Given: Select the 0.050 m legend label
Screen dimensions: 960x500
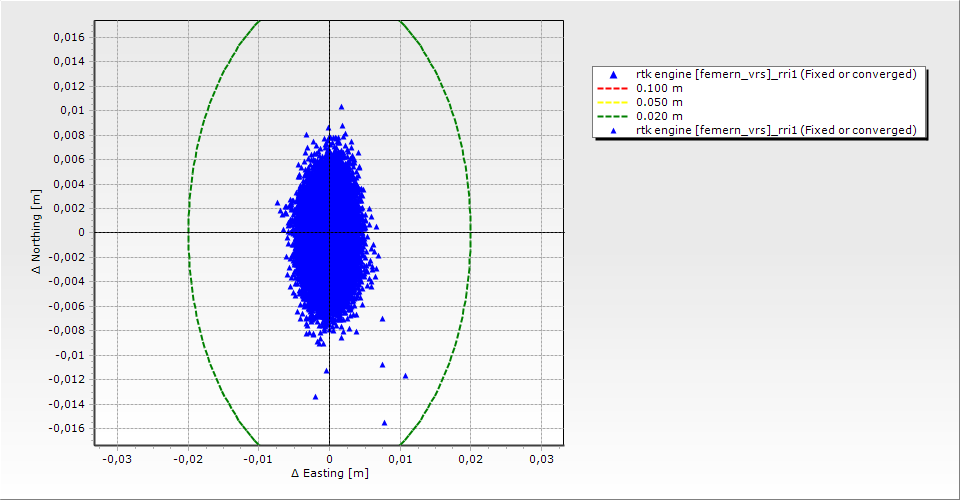Looking at the screenshot, I should 659,102.
